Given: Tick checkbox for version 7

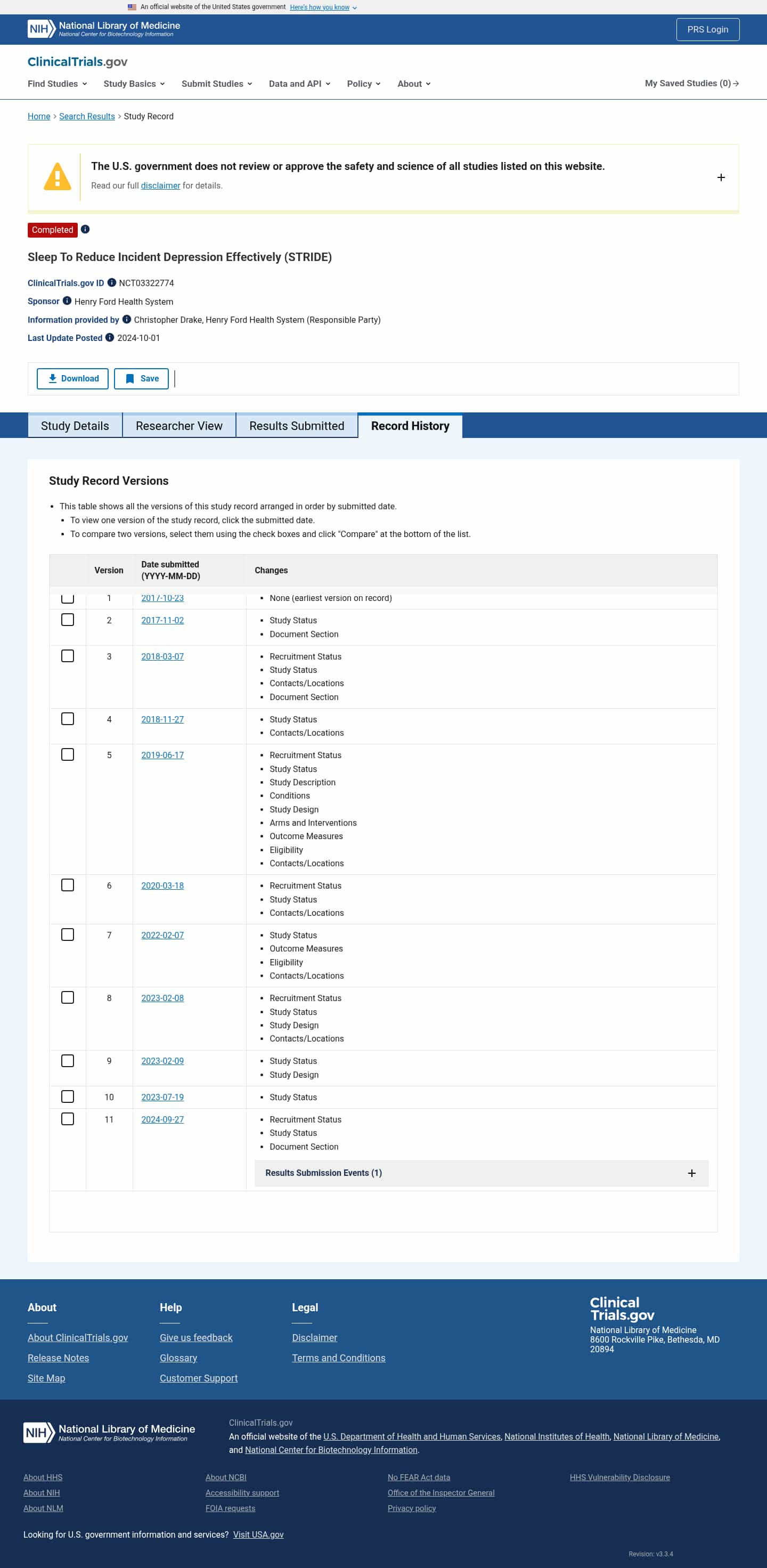Looking at the screenshot, I should tap(68, 935).
